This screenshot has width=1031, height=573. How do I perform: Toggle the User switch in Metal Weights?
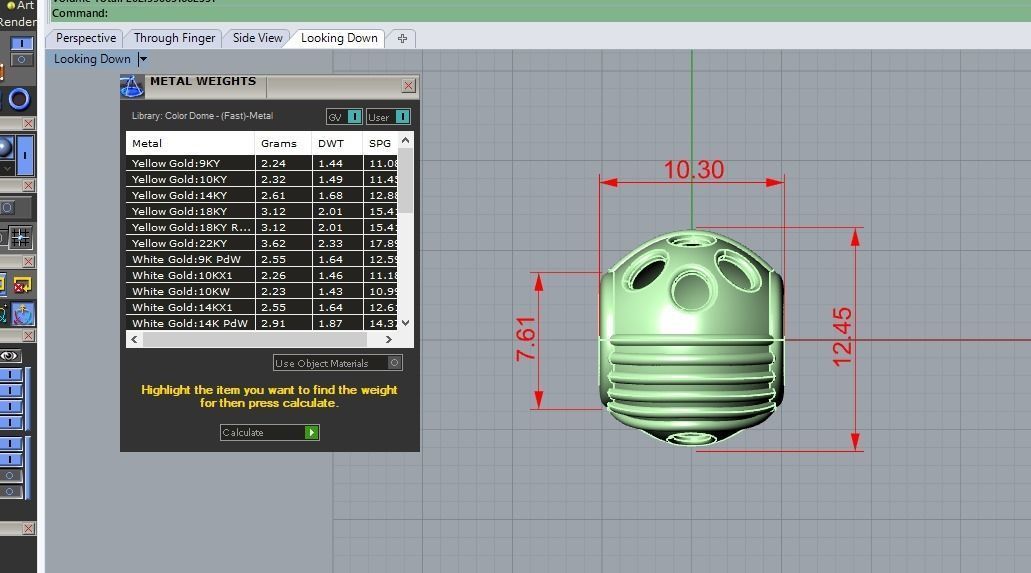(389, 116)
